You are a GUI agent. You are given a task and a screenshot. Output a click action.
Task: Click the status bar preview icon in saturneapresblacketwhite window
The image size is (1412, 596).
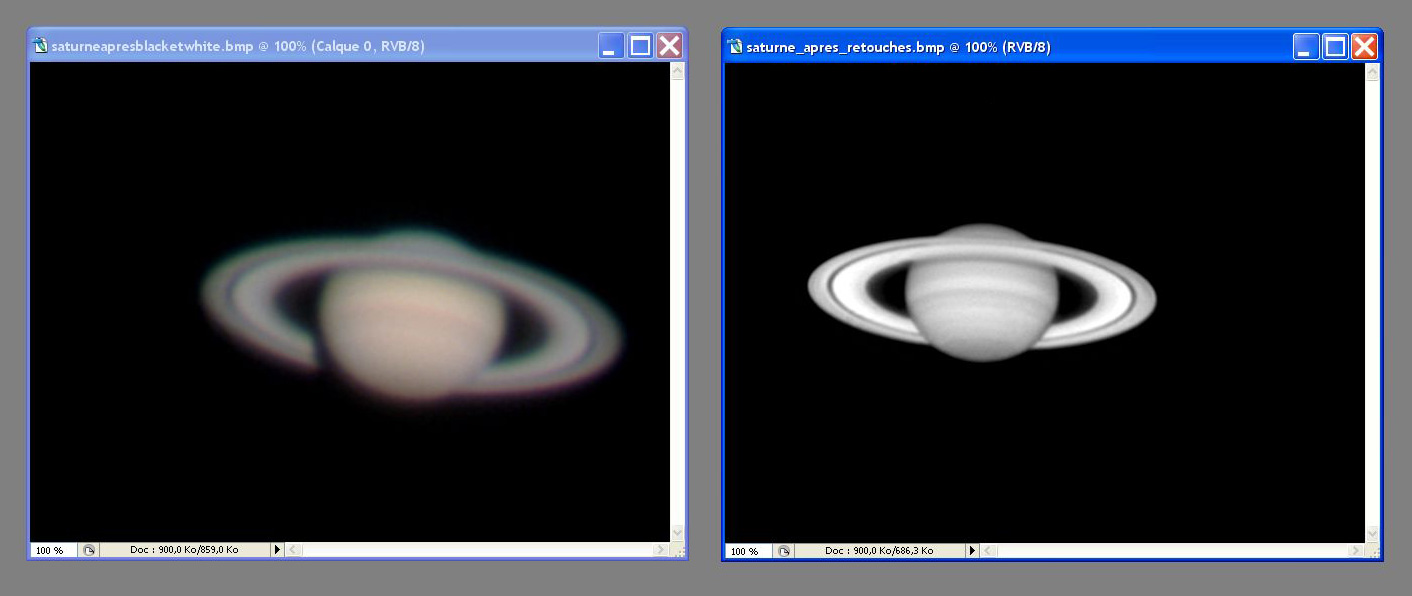coord(89,550)
